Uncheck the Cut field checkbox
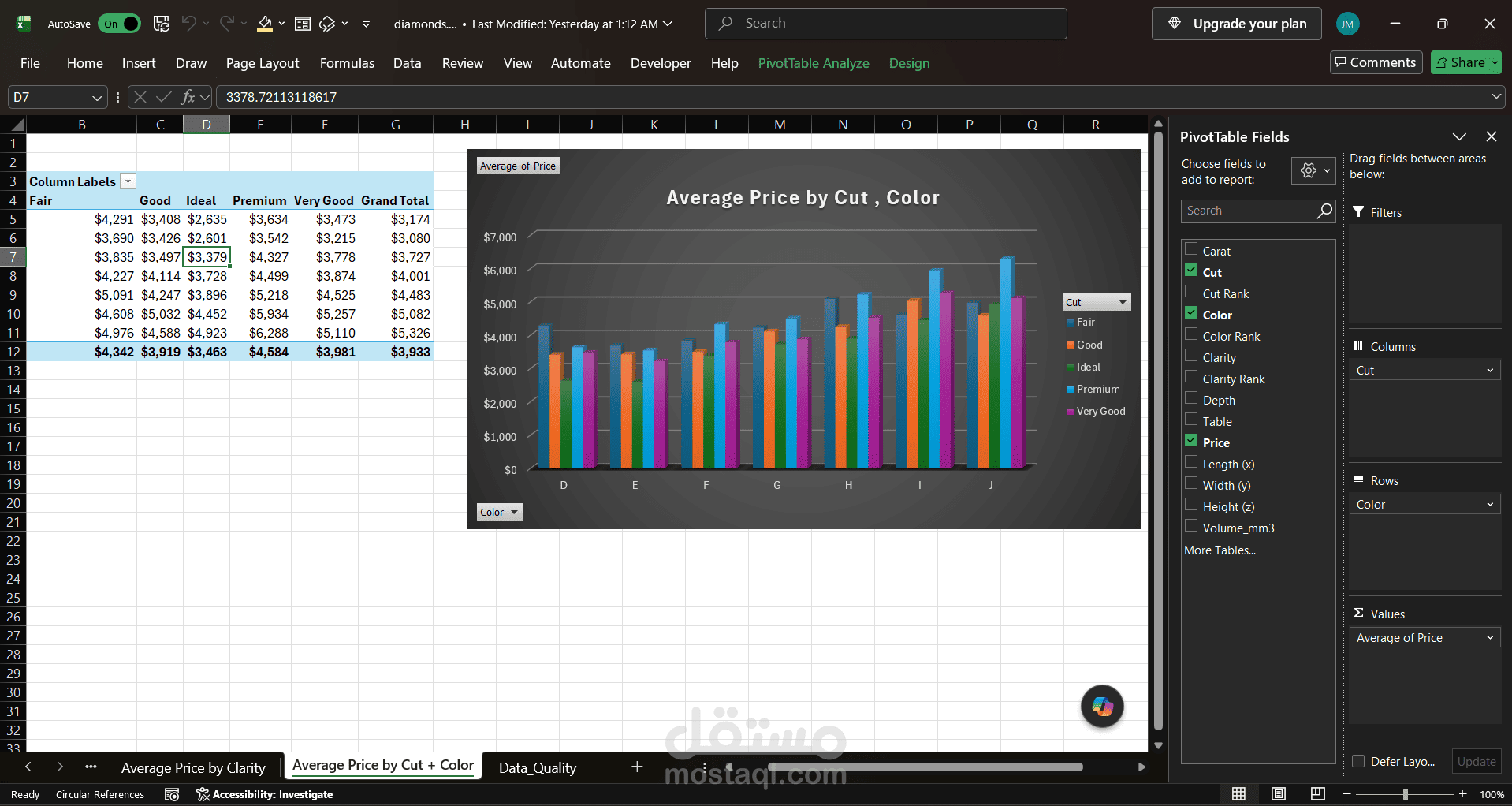 pyautogui.click(x=1191, y=271)
